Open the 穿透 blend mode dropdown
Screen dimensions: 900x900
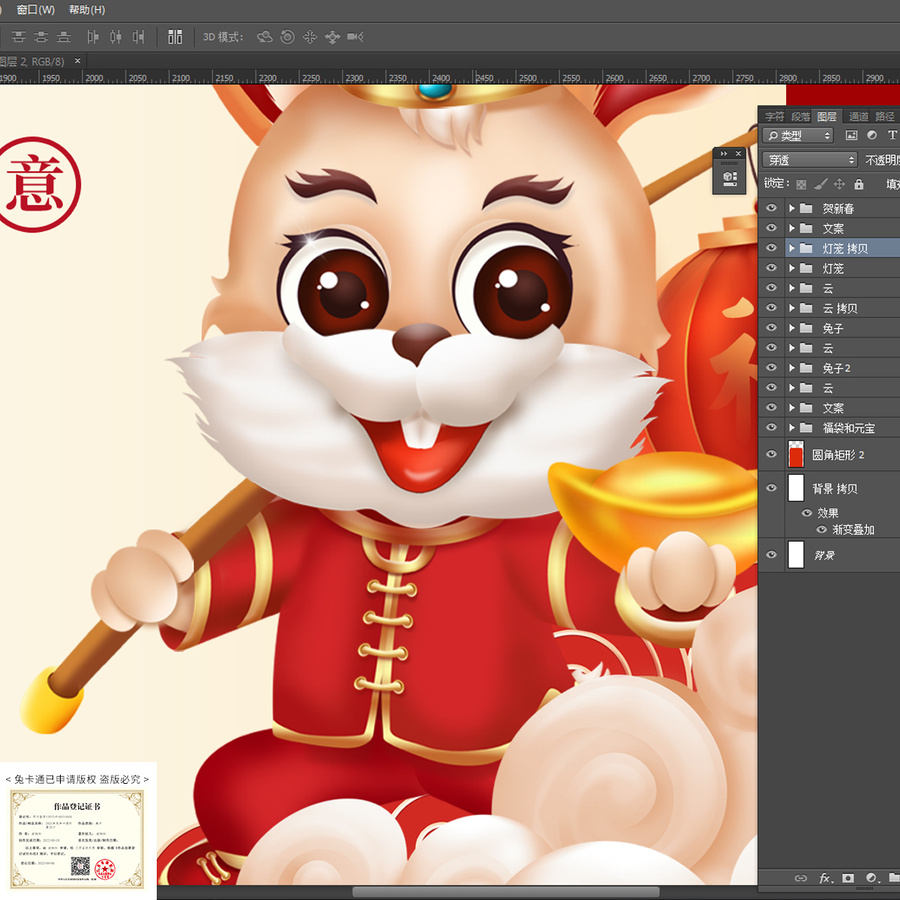810,160
